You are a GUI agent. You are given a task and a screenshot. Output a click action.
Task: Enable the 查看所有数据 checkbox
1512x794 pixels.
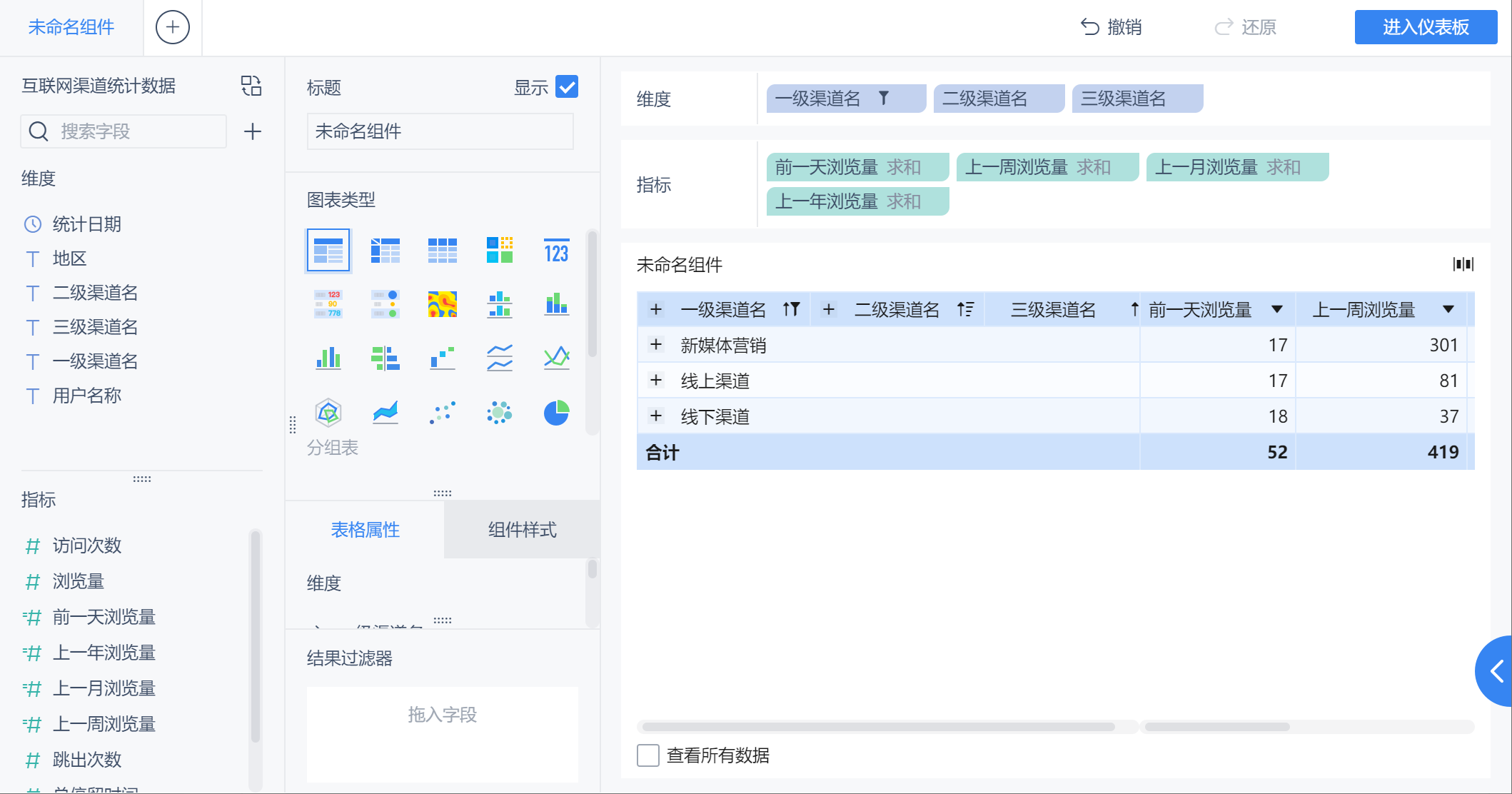647,755
